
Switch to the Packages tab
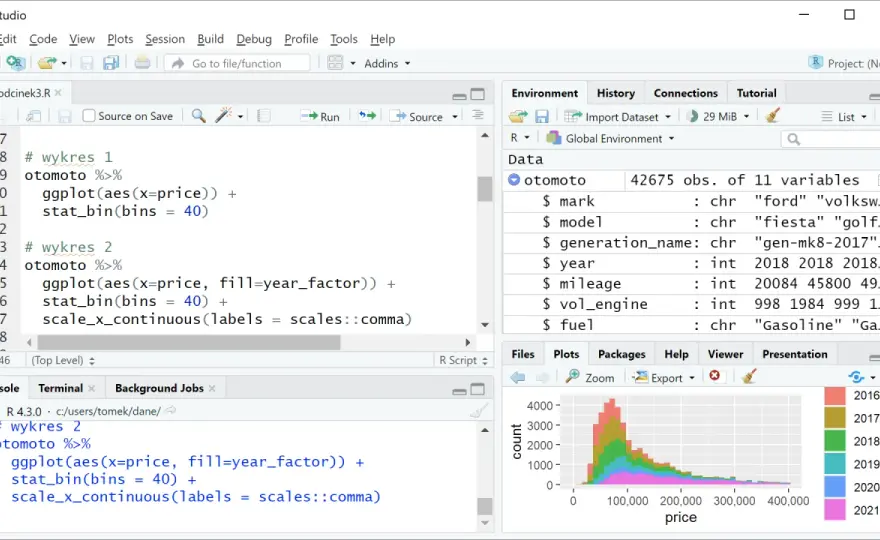pyautogui.click(x=621, y=354)
